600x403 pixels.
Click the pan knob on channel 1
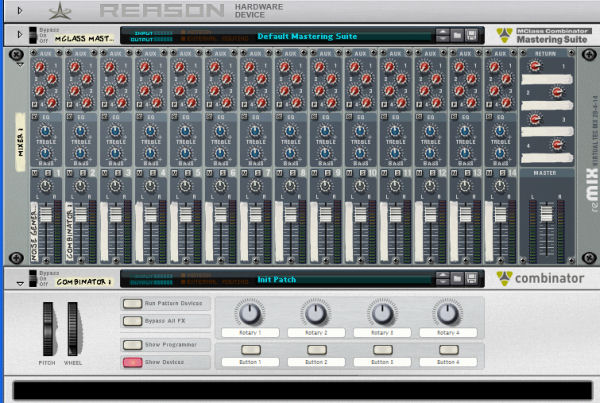tap(45, 186)
